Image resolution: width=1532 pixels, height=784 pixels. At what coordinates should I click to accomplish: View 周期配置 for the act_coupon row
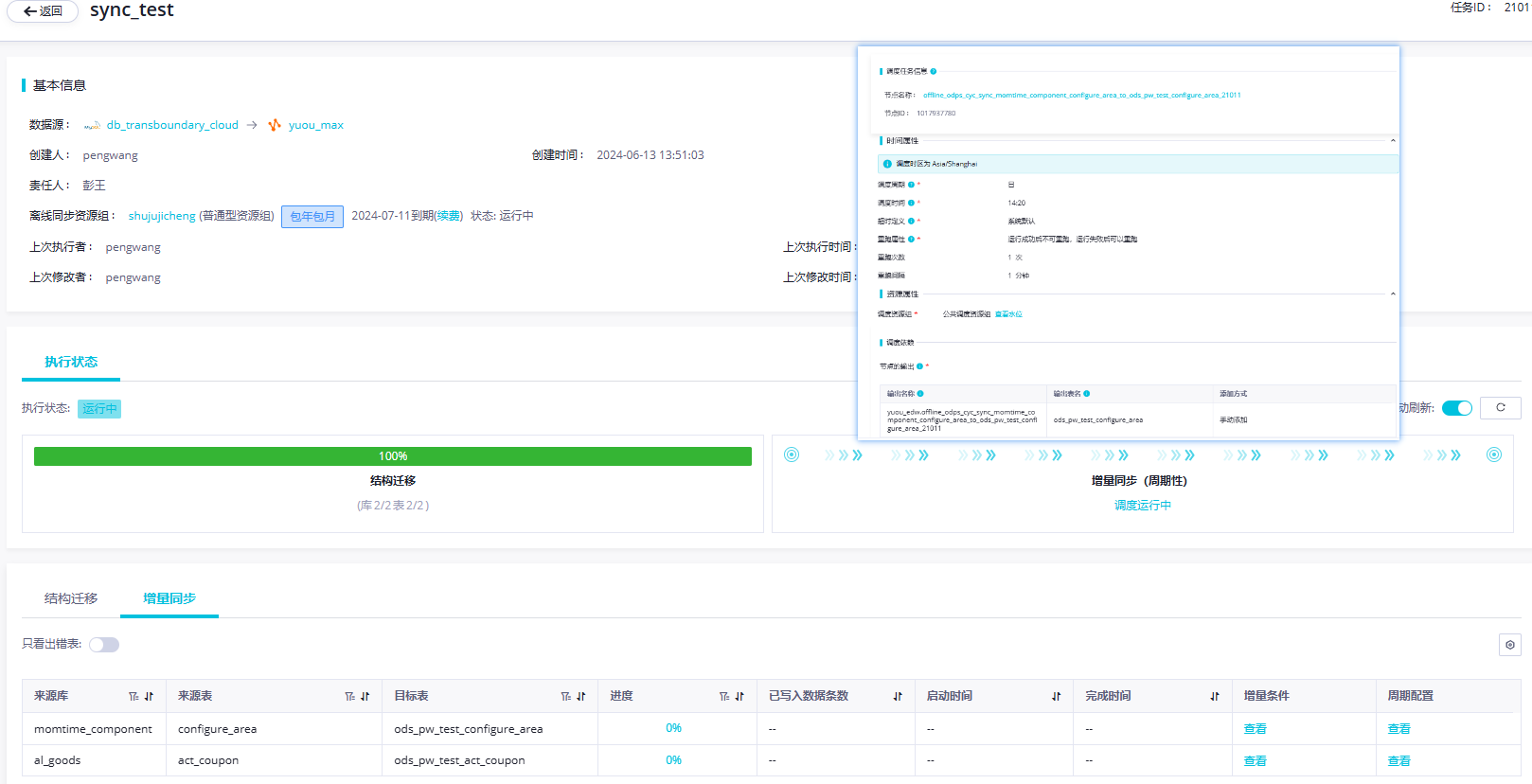pyautogui.click(x=1398, y=761)
